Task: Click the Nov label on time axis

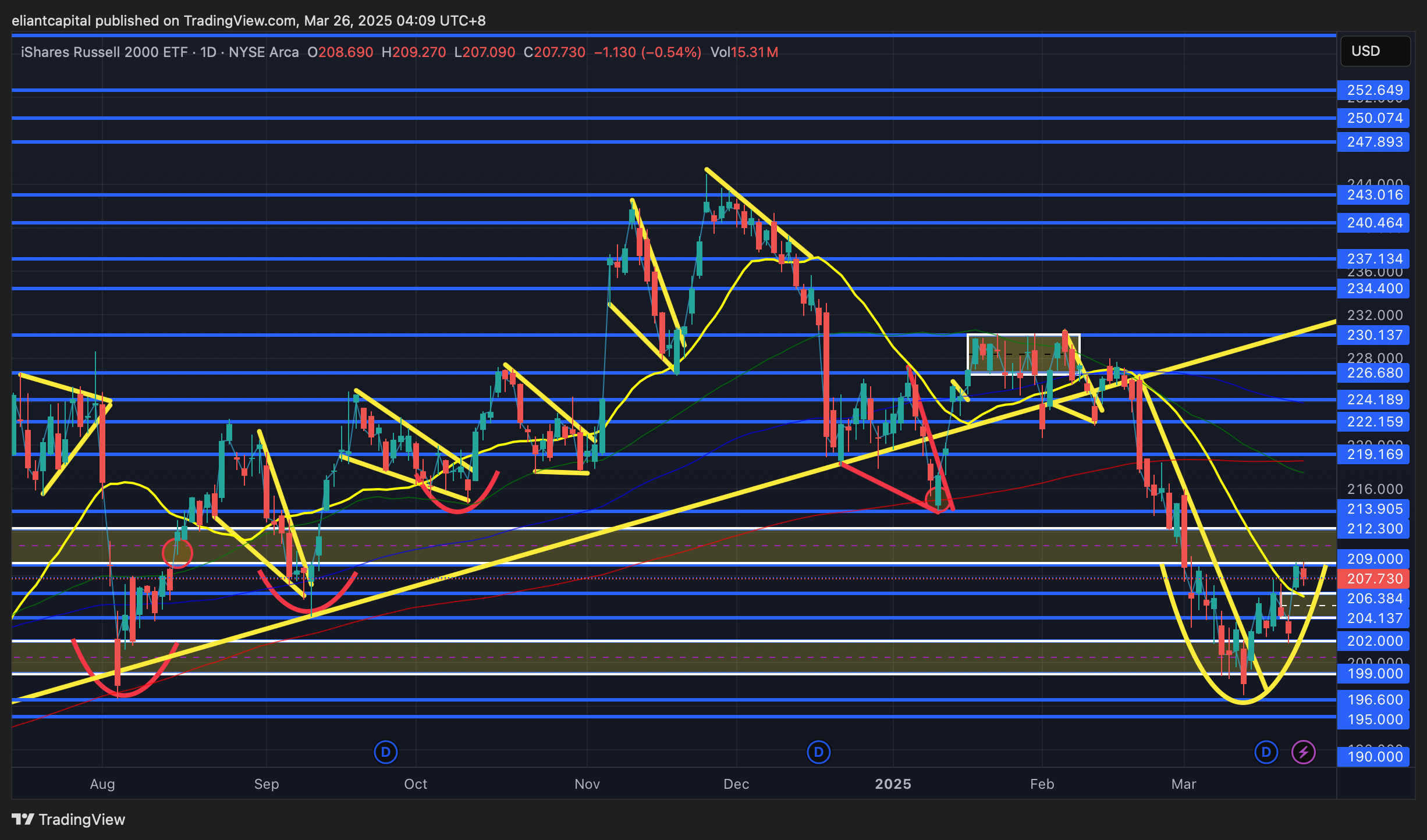Action: [587, 784]
